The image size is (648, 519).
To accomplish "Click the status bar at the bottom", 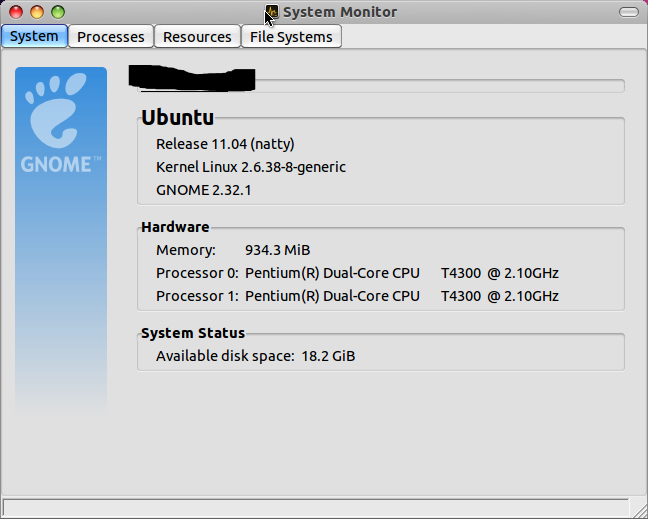I will 316,507.
